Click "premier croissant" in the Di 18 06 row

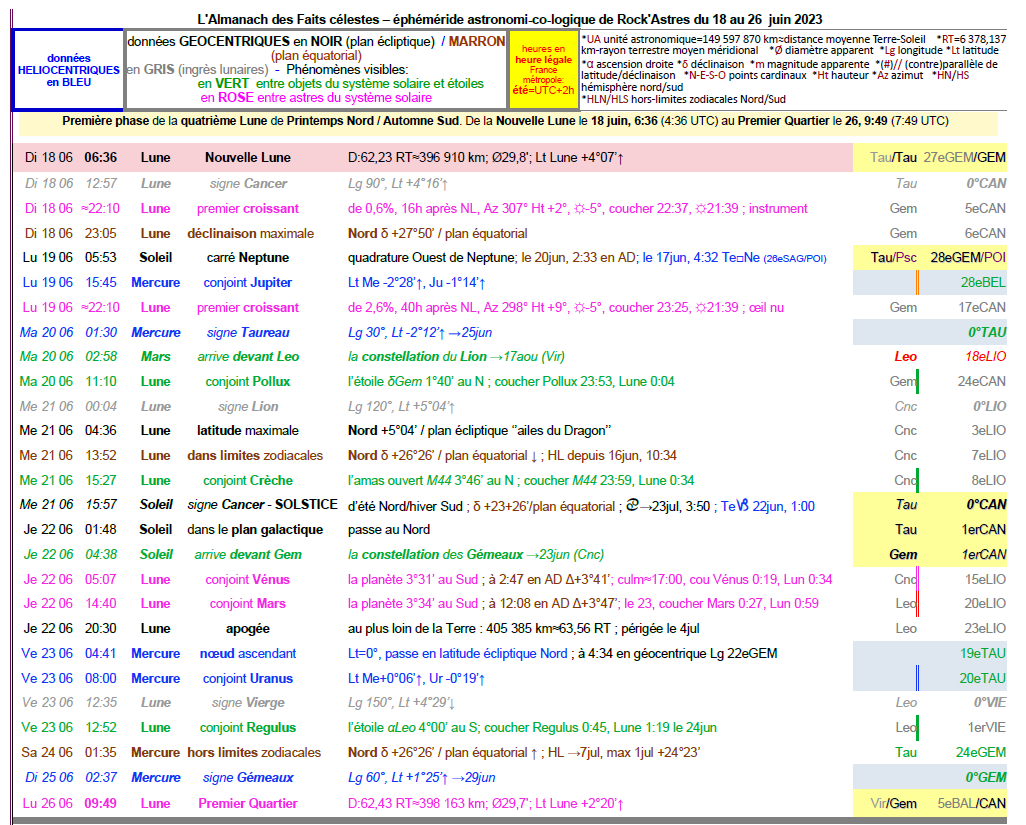[247, 209]
